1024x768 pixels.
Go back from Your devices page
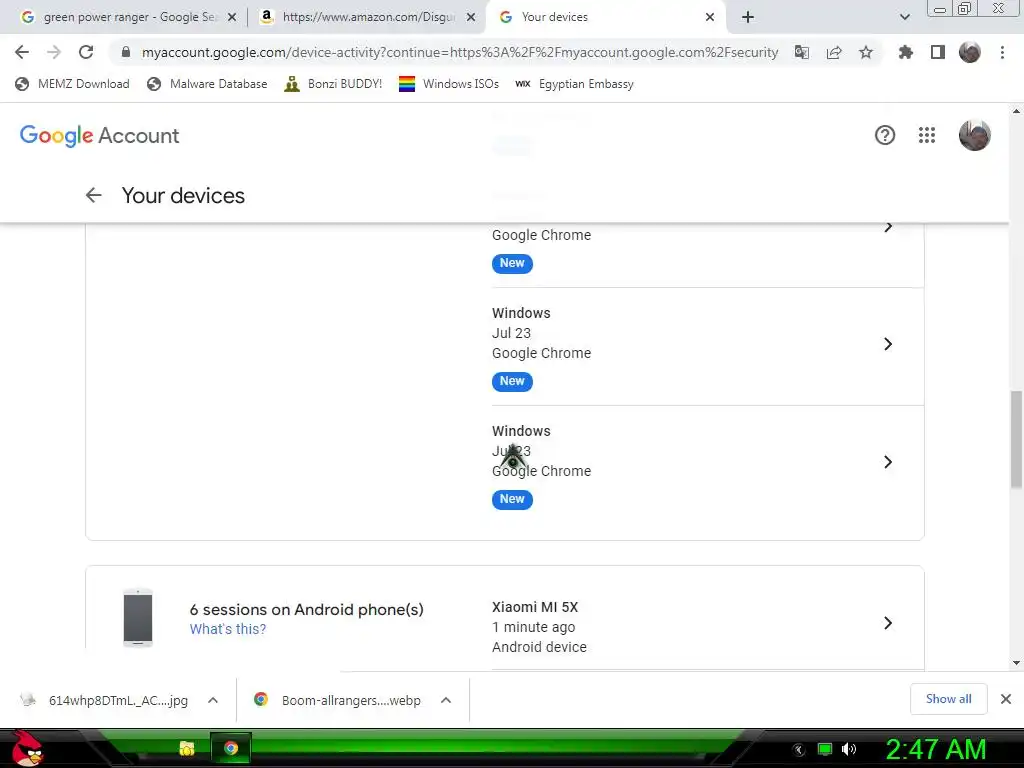[93, 195]
